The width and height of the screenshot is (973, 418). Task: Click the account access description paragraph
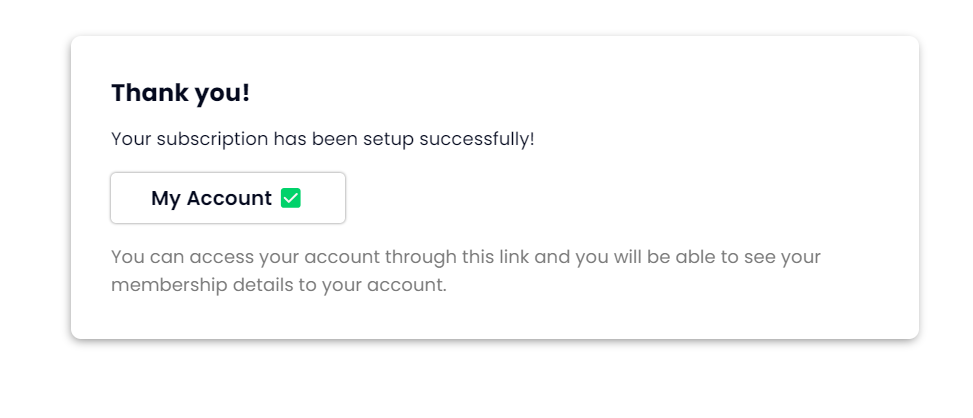[465, 271]
